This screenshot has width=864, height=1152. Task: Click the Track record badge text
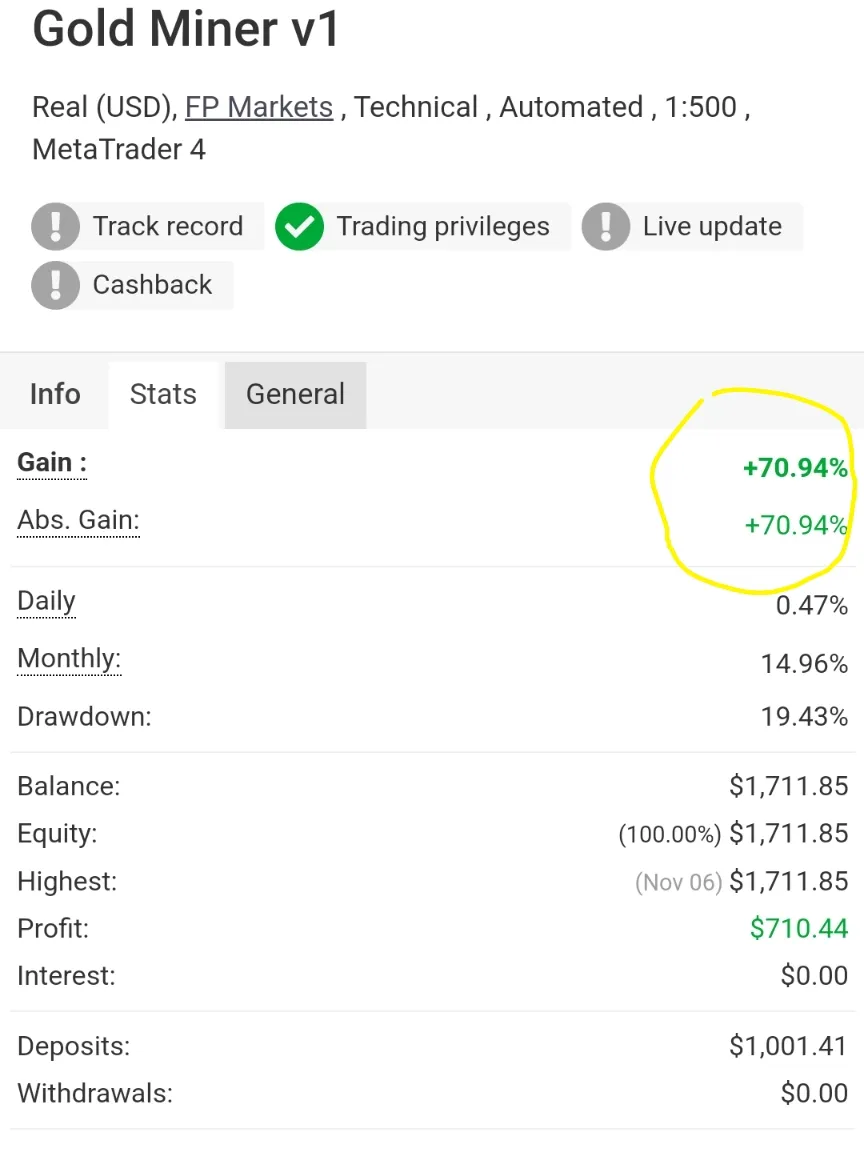pos(168,226)
